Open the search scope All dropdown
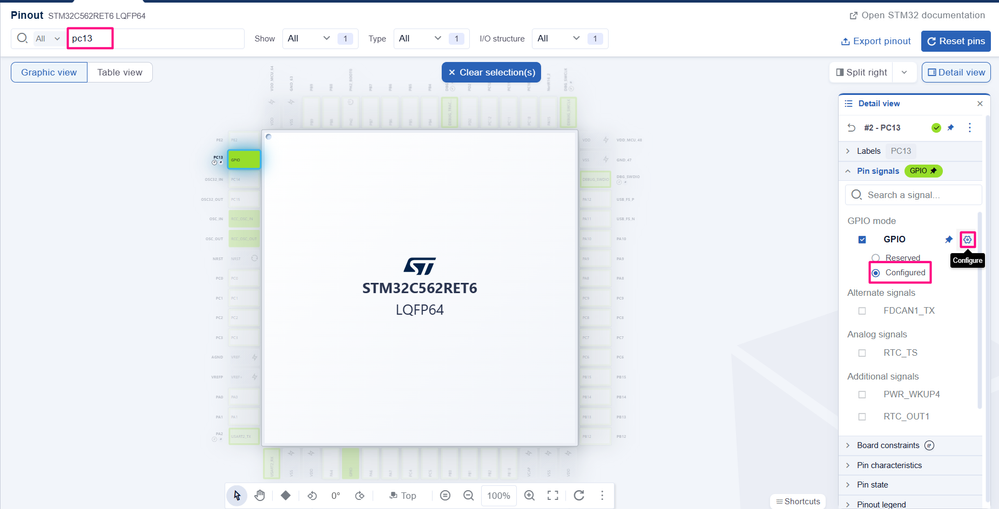 click(x=48, y=39)
